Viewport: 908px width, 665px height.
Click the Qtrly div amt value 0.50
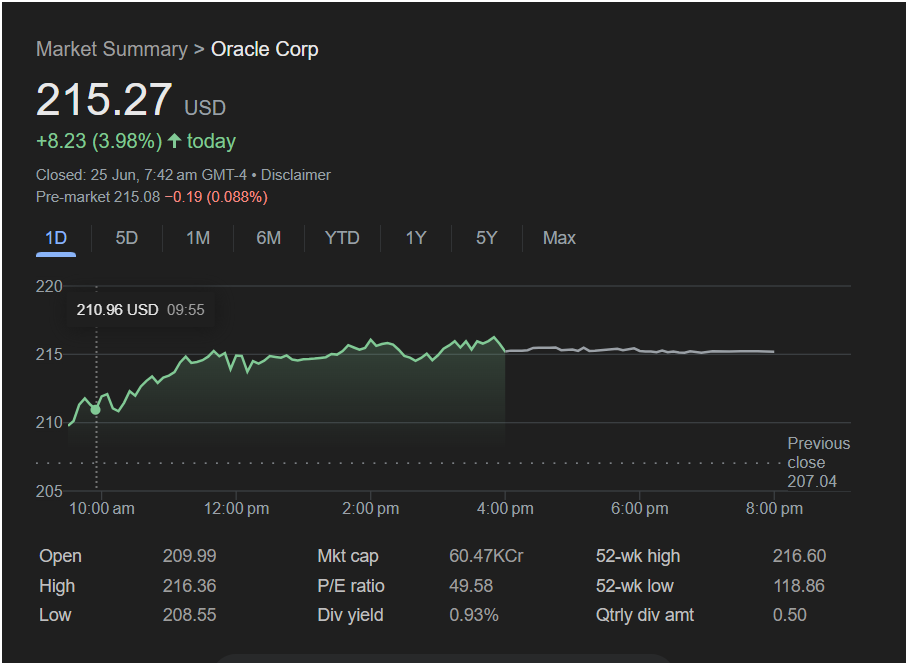click(790, 615)
